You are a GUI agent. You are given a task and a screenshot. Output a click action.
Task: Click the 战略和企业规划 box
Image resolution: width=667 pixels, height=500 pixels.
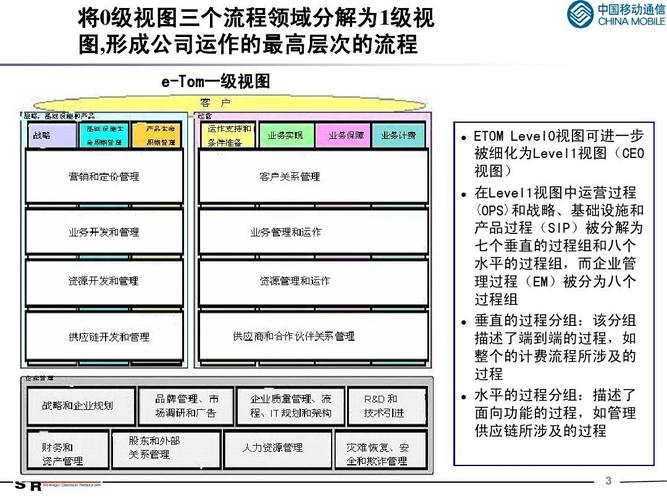point(81,406)
